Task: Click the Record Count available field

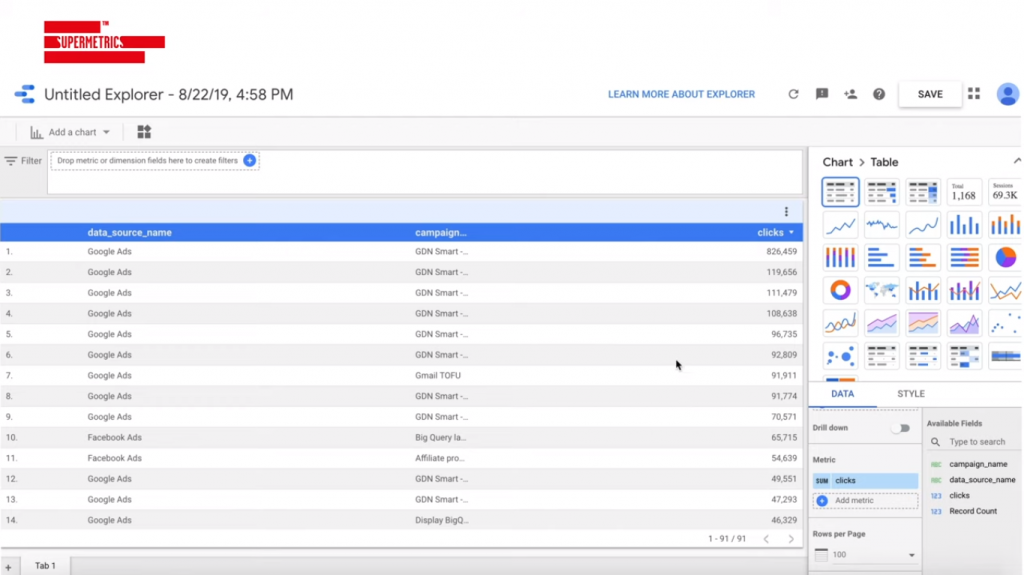Action: [x=973, y=511]
